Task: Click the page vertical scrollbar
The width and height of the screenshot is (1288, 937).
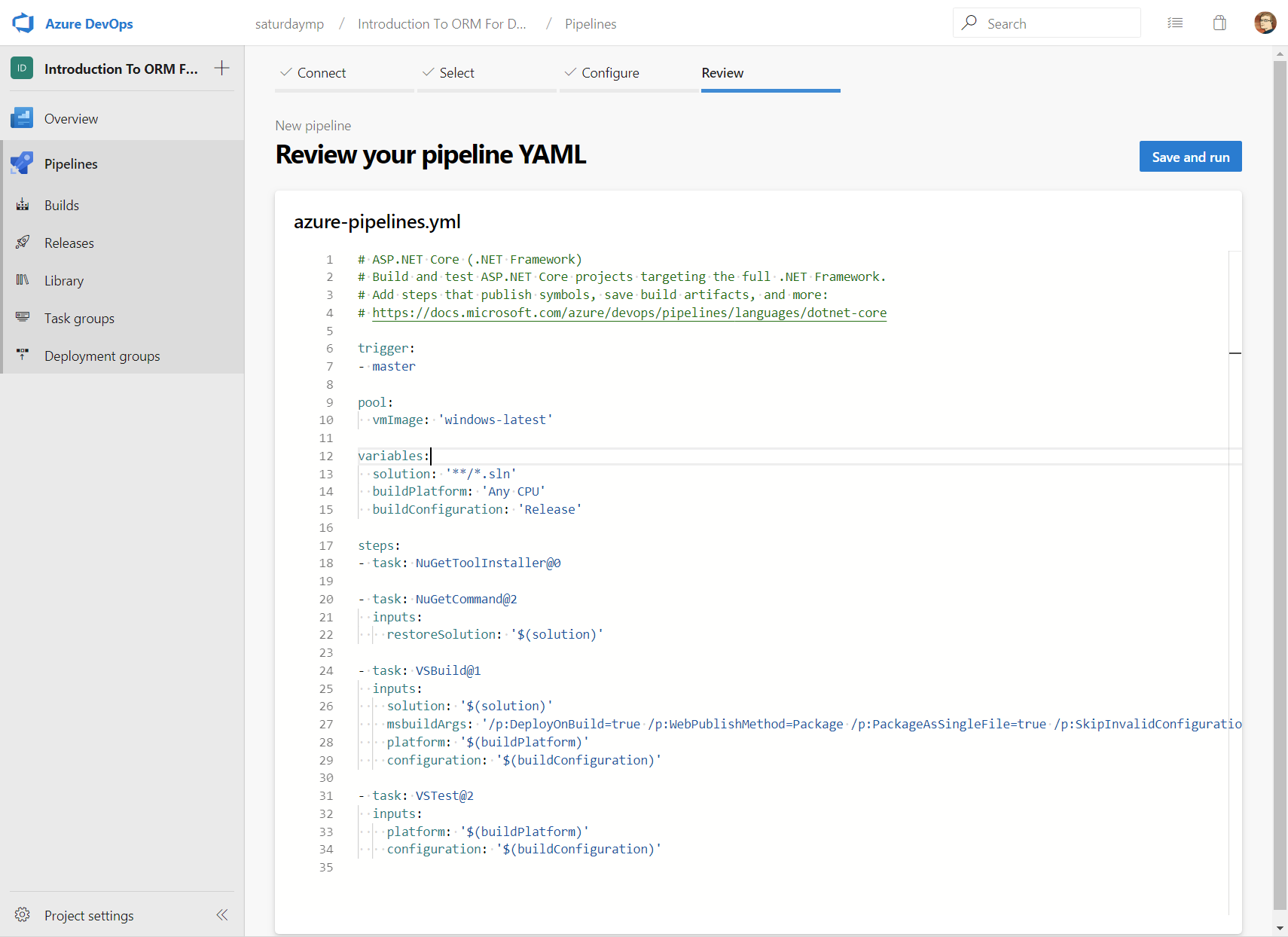Action: click(x=1280, y=482)
